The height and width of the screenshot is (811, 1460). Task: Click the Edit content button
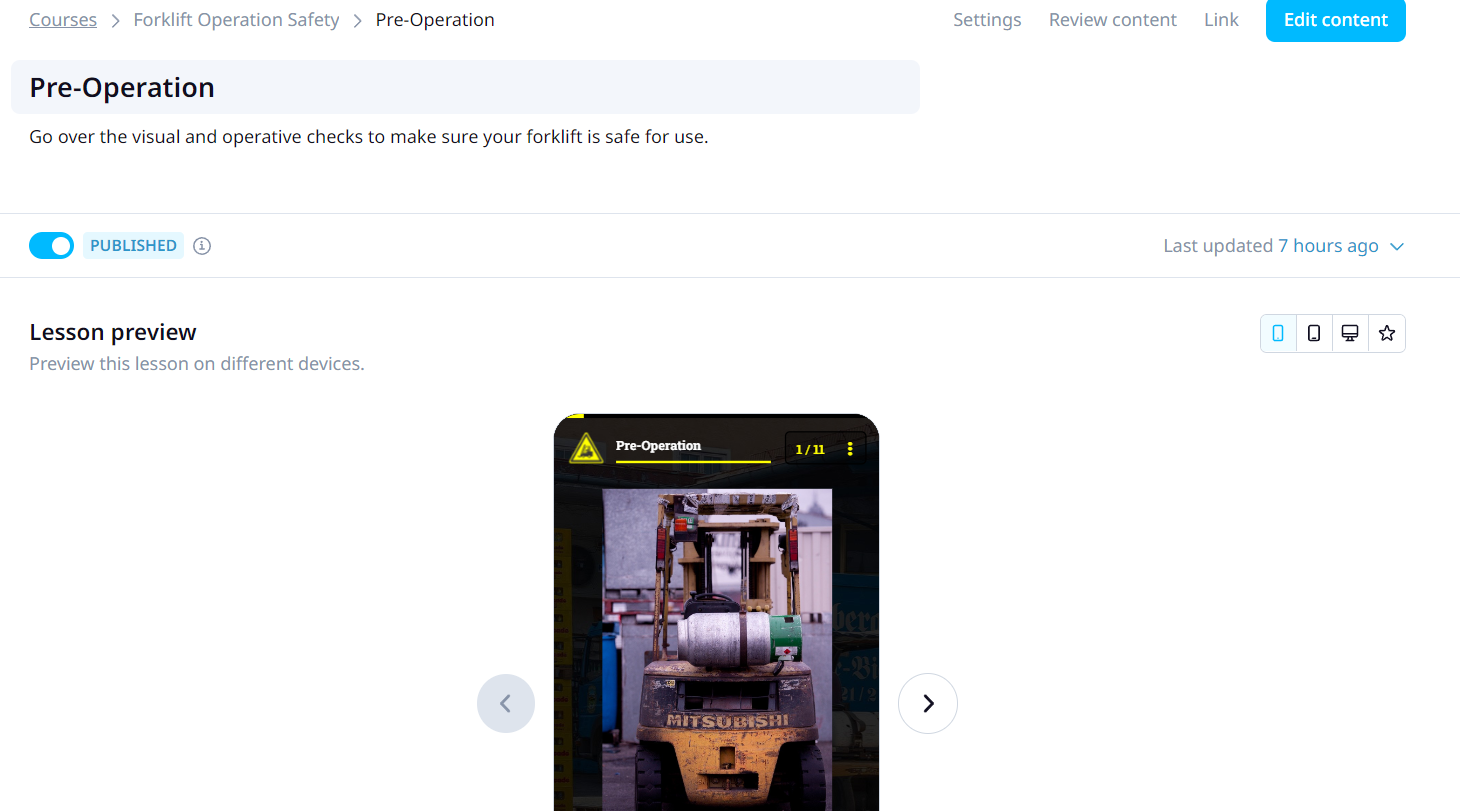1335,20
